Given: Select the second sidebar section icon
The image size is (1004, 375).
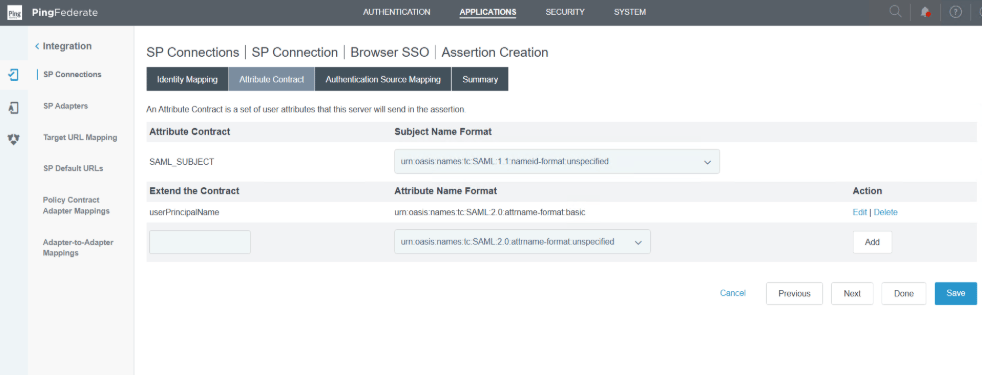Looking at the screenshot, I should coord(13,108).
